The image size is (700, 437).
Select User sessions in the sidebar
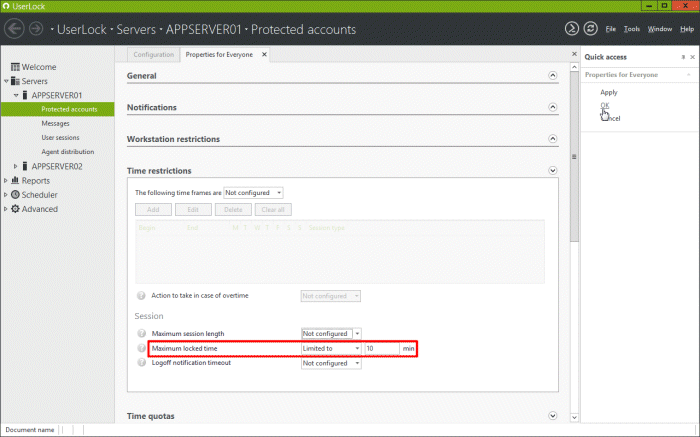click(x=60, y=137)
